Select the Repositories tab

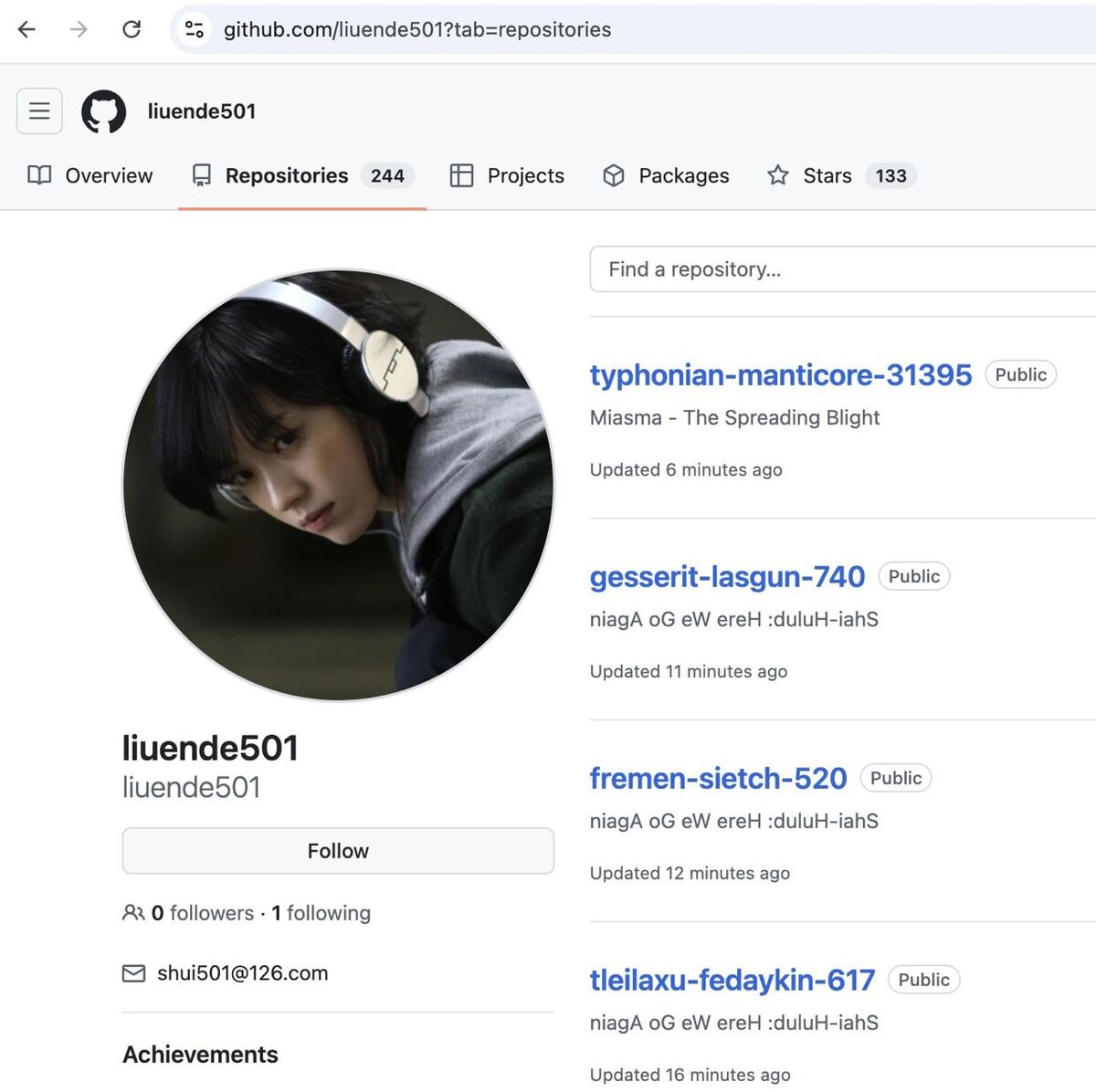coord(302,175)
